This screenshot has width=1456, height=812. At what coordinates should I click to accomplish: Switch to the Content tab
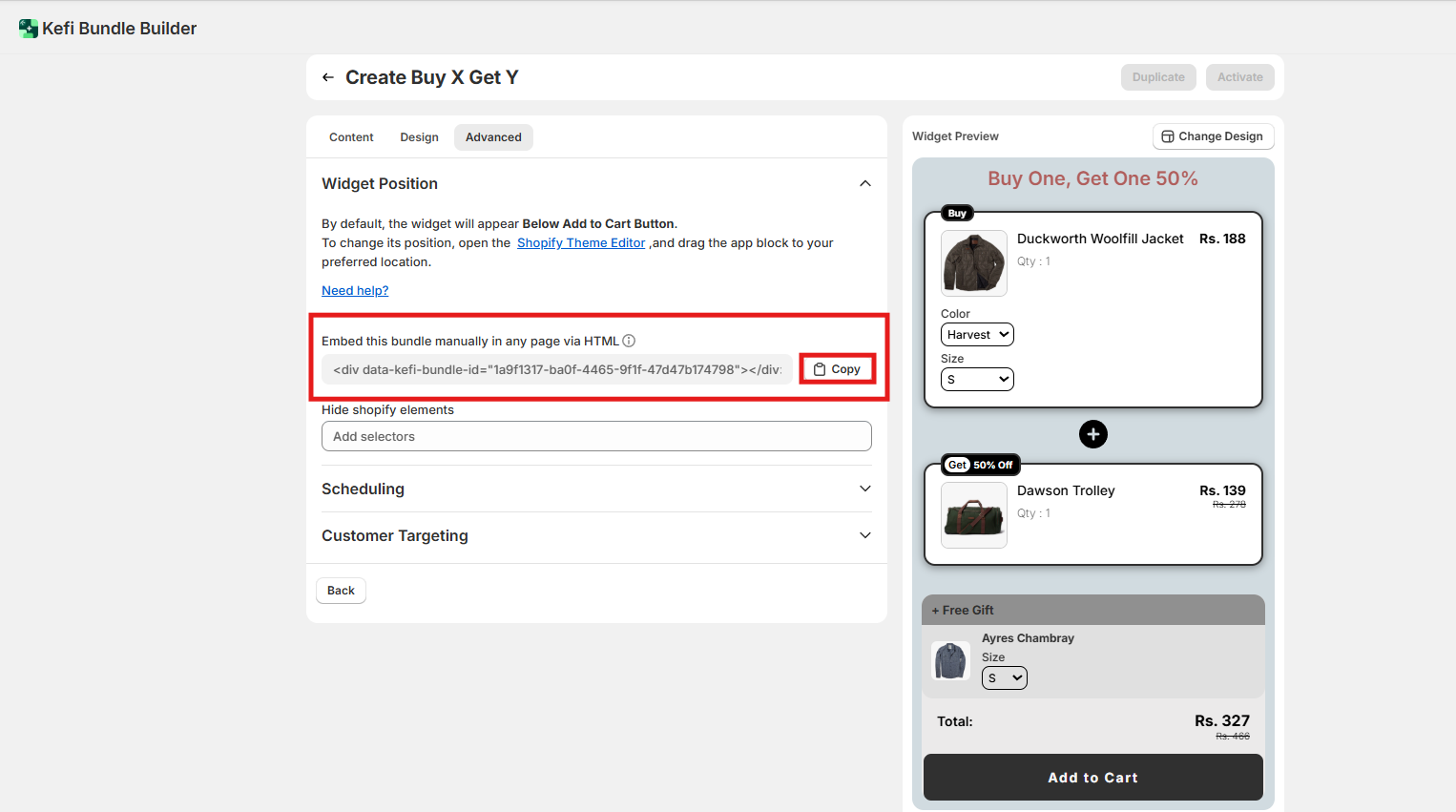click(x=351, y=137)
